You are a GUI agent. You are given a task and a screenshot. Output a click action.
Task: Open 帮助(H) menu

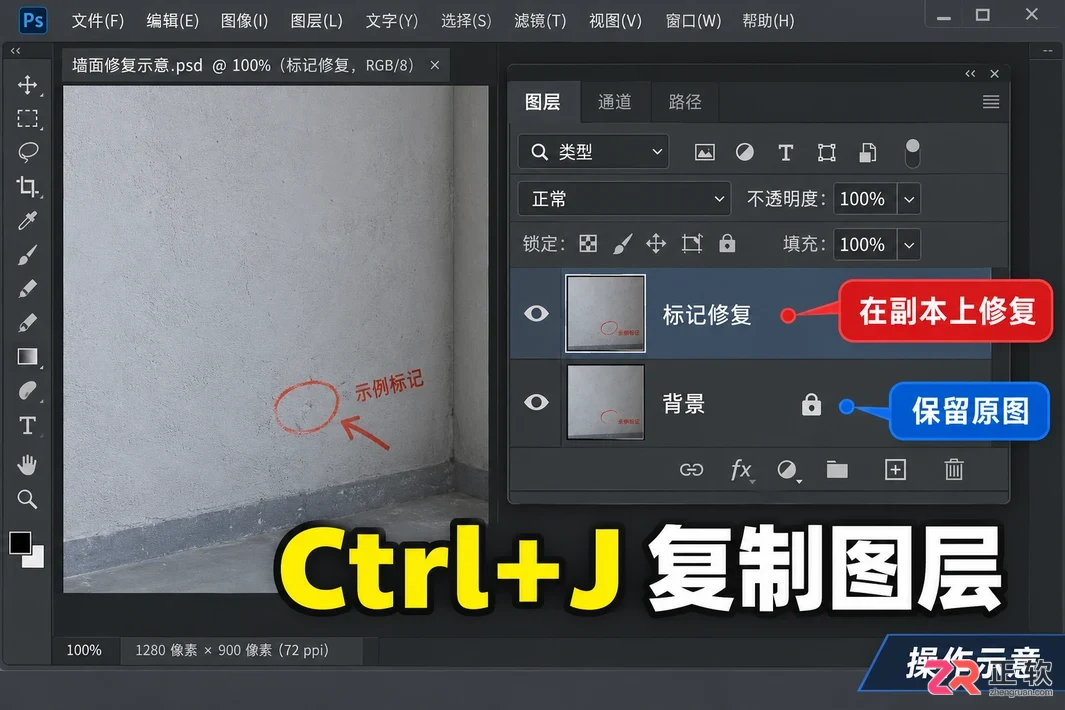tap(768, 21)
